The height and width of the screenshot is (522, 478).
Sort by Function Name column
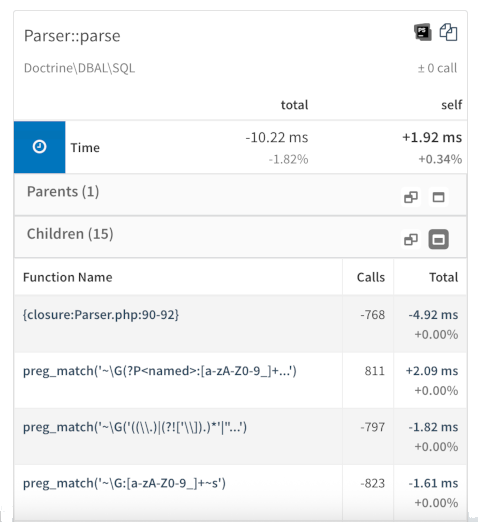pos(68,277)
